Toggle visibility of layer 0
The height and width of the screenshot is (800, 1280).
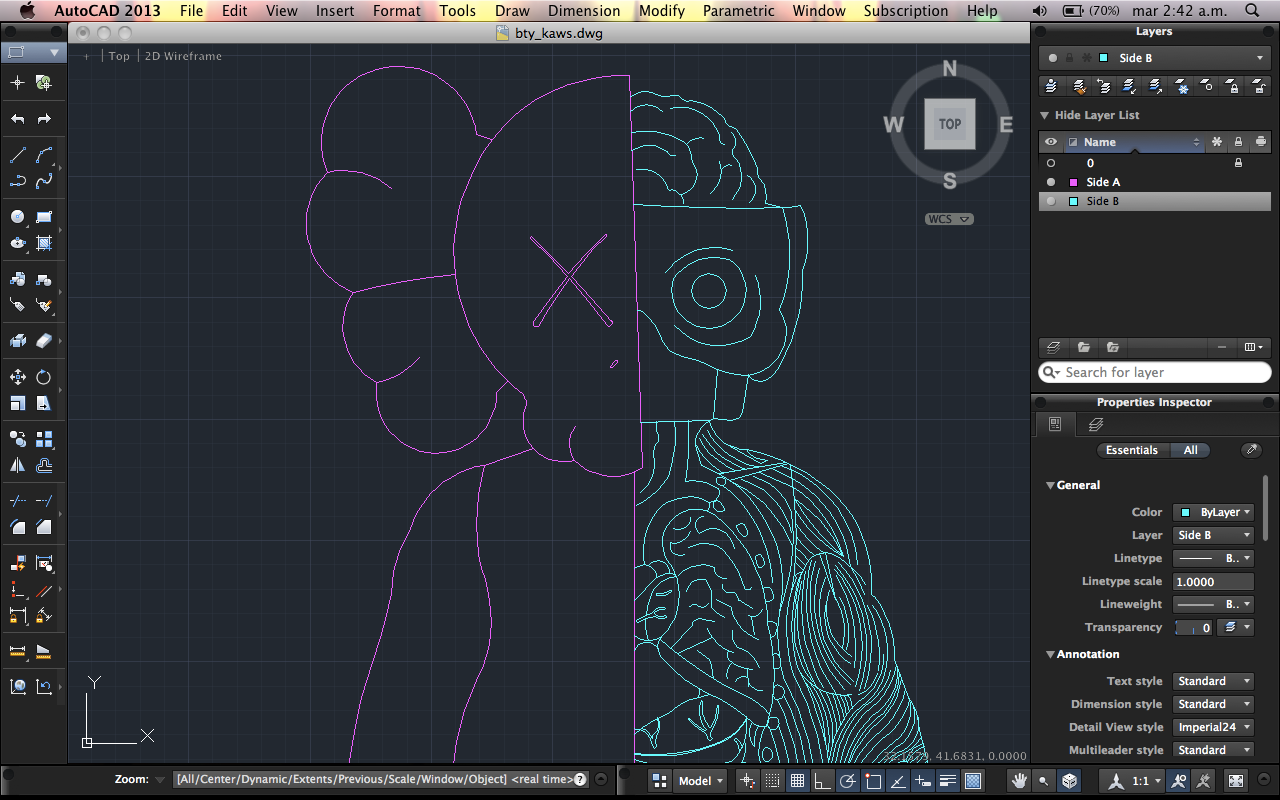tap(1051, 163)
